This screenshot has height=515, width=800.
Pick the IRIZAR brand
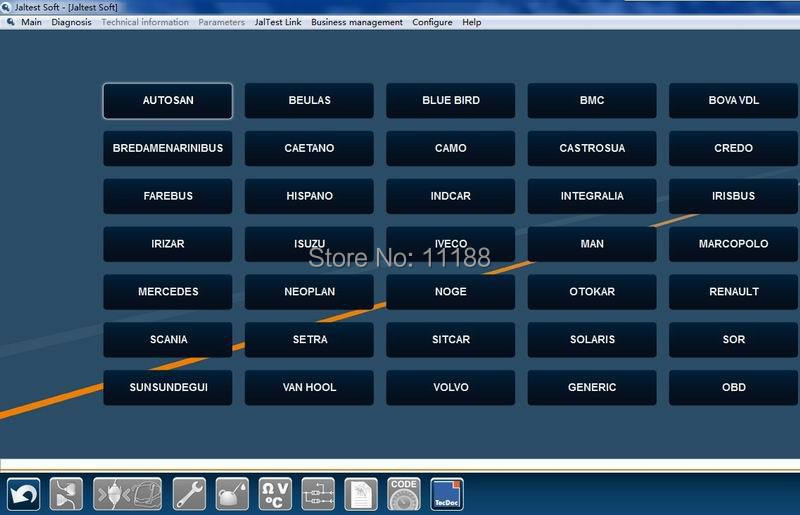pyautogui.click(x=168, y=244)
